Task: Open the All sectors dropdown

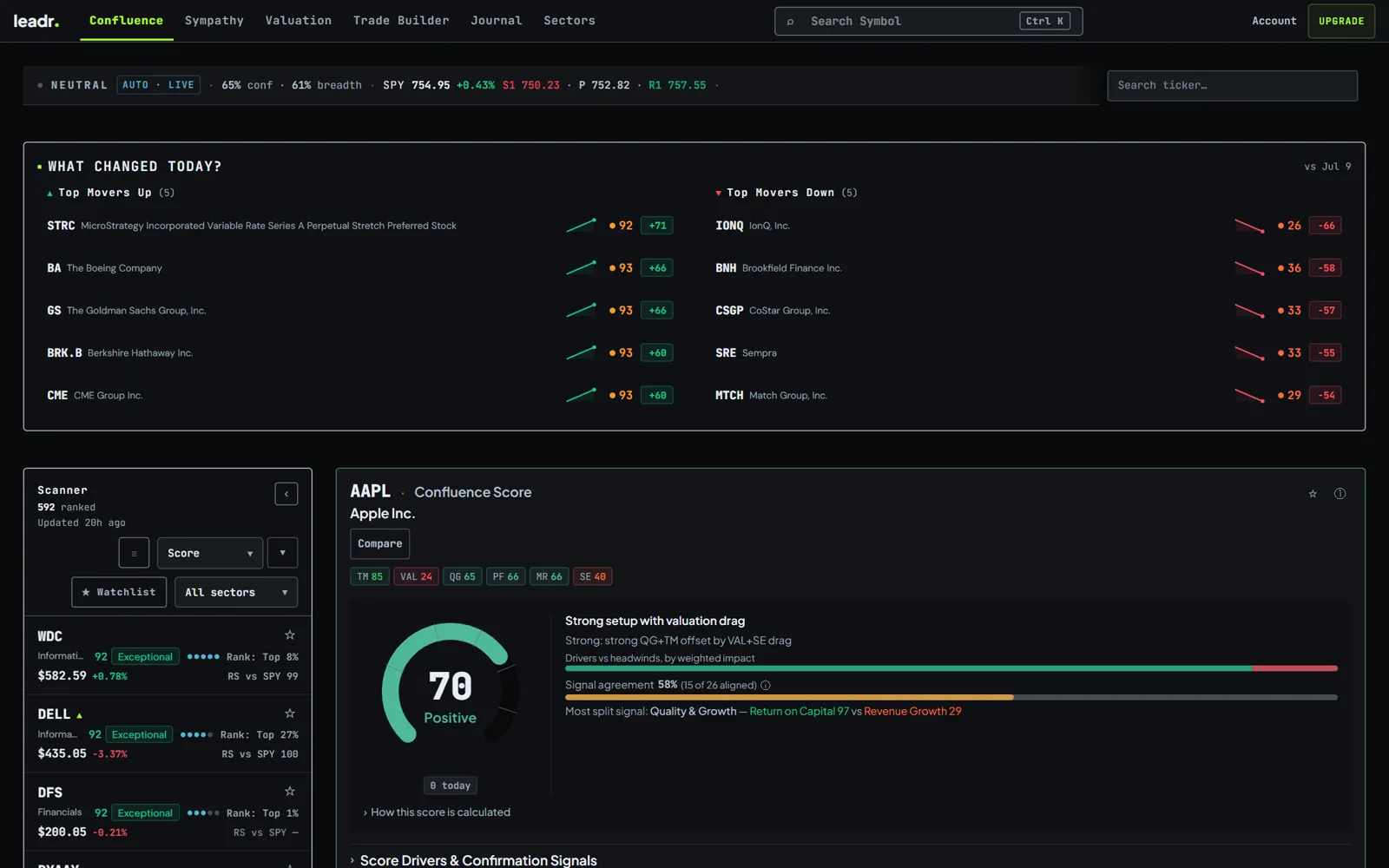Action: pyautogui.click(x=236, y=592)
